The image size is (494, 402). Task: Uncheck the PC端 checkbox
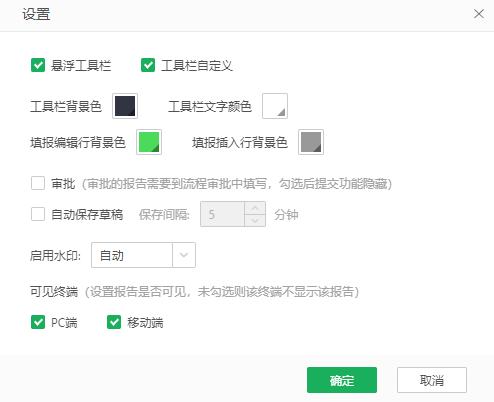pyautogui.click(x=38, y=322)
